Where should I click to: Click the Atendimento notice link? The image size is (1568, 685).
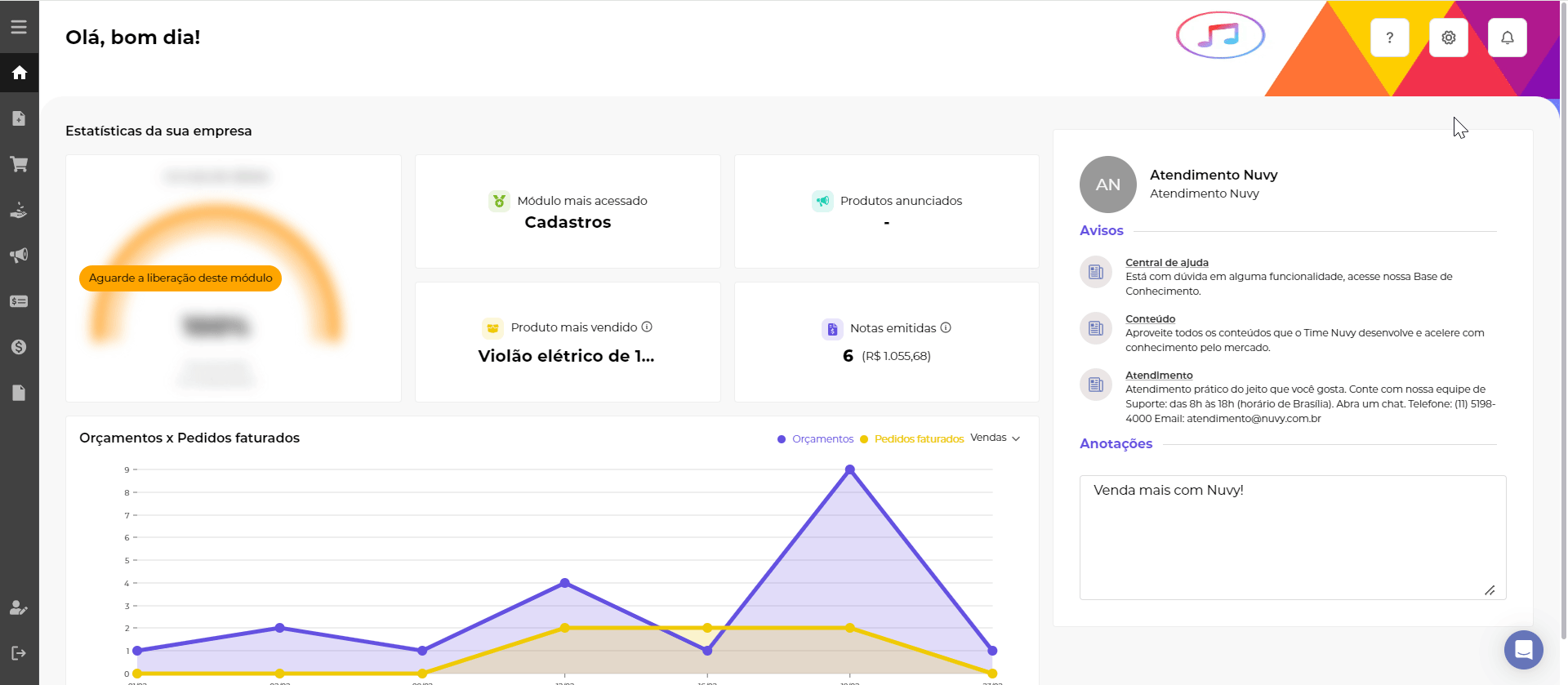(x=1159, y=376)
